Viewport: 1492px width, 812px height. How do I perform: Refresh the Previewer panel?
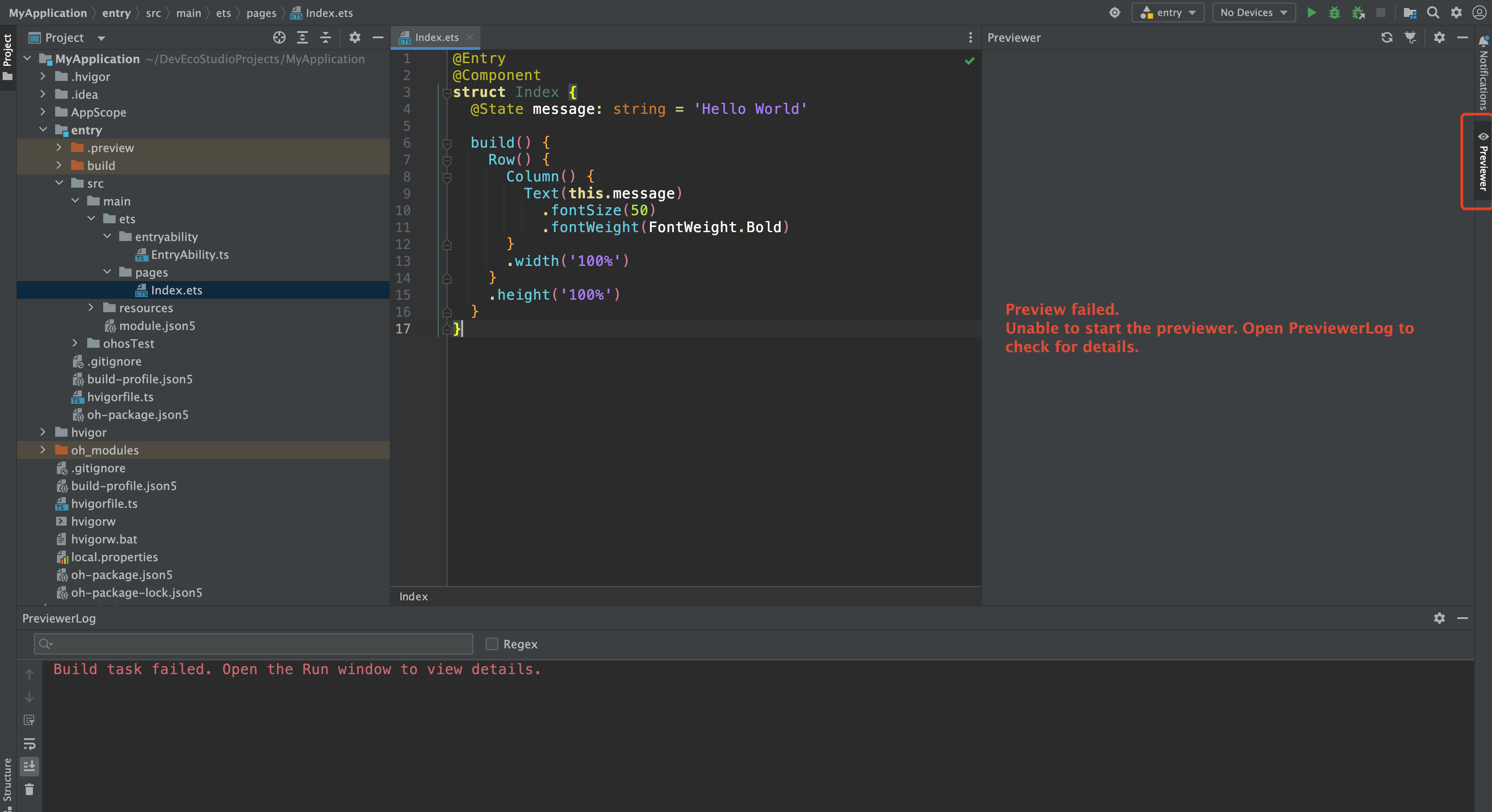pos(1387,38)
